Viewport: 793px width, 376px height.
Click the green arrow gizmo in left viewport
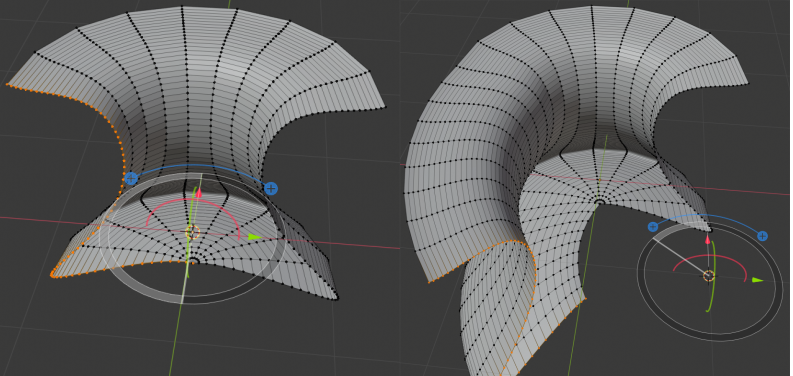pyautogui.click(x=255, y=237)
